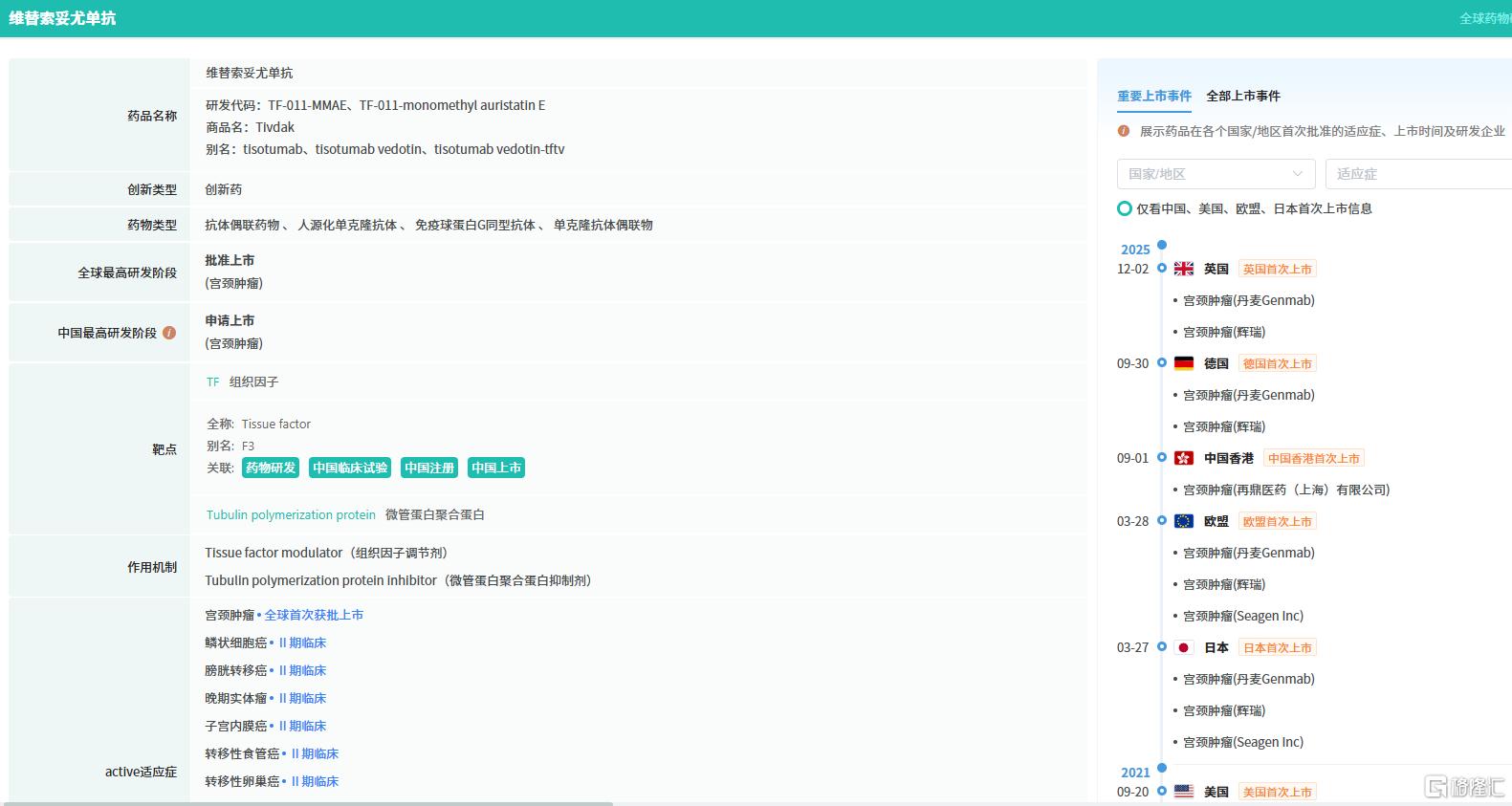The height and width of the screenshot is (806, 1512).
Task: Click the horizontal scrollbar at page bottom
Action: 306,803
